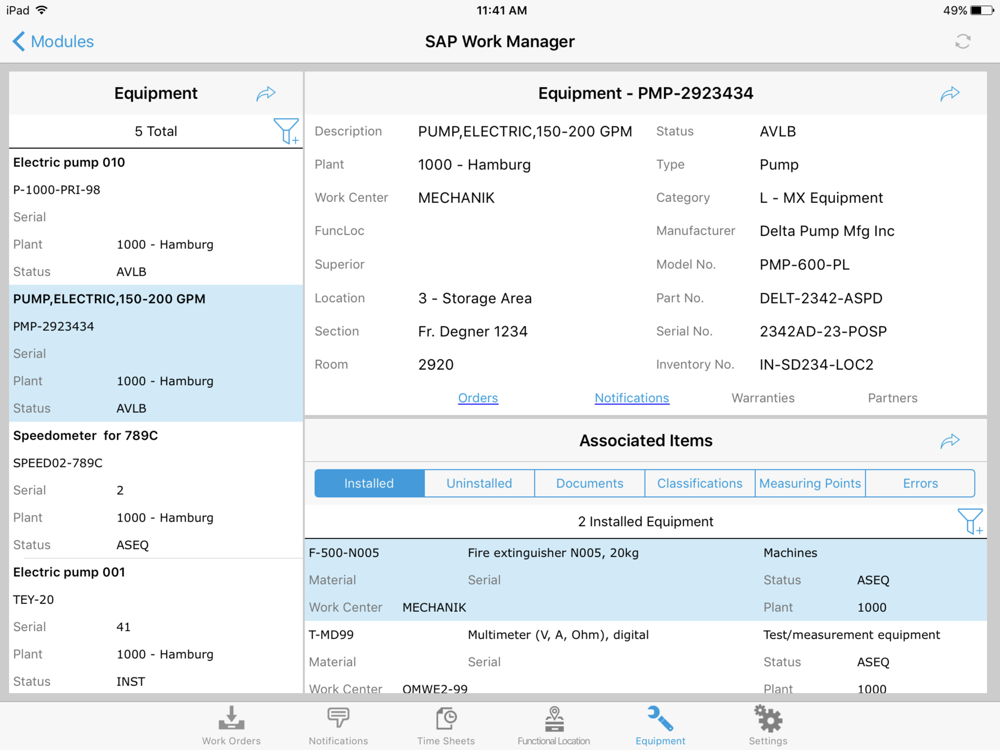Switch to the Uninstalled tab
The width and height of the screenshot is (1000, 750).
coord(479,483)
